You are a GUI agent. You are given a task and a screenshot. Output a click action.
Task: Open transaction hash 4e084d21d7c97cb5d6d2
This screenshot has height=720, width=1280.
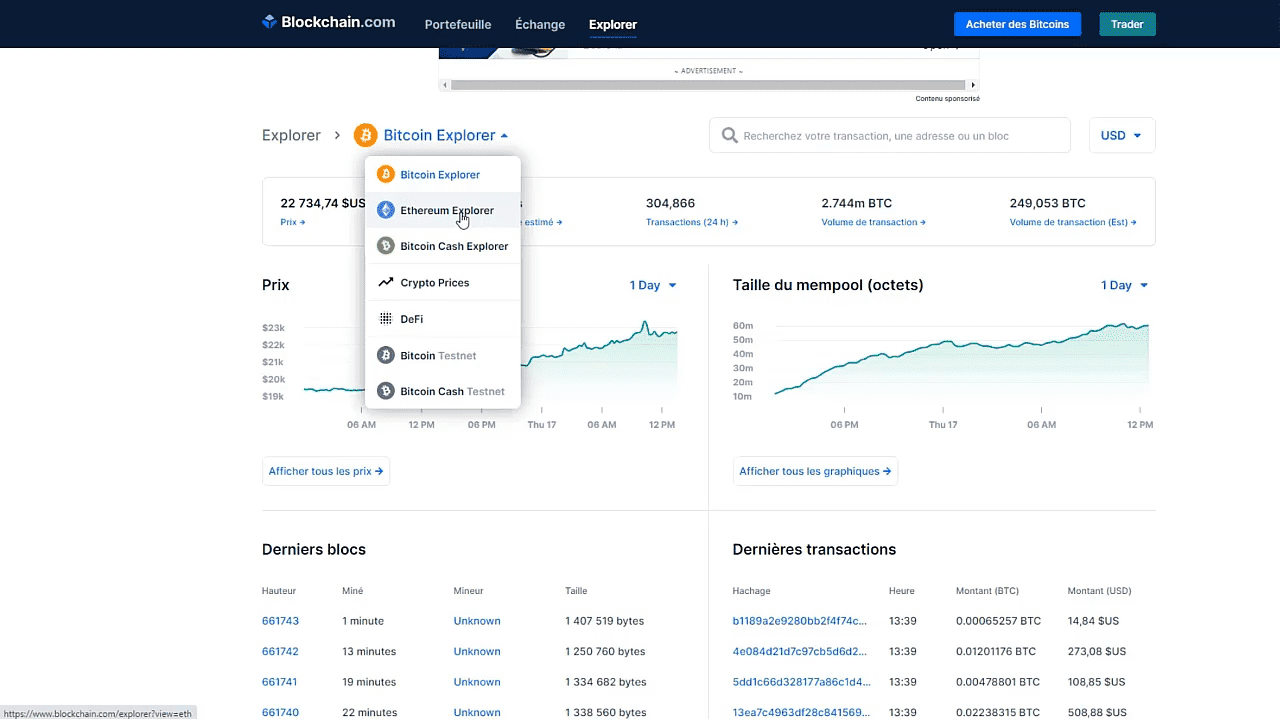click(800, 651)
